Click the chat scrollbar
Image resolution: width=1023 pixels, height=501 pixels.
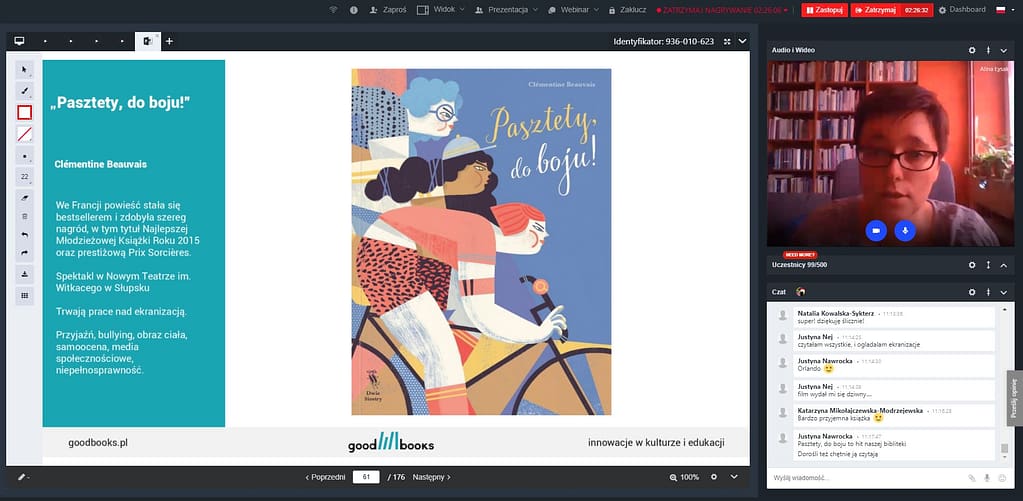[1004, 448]
